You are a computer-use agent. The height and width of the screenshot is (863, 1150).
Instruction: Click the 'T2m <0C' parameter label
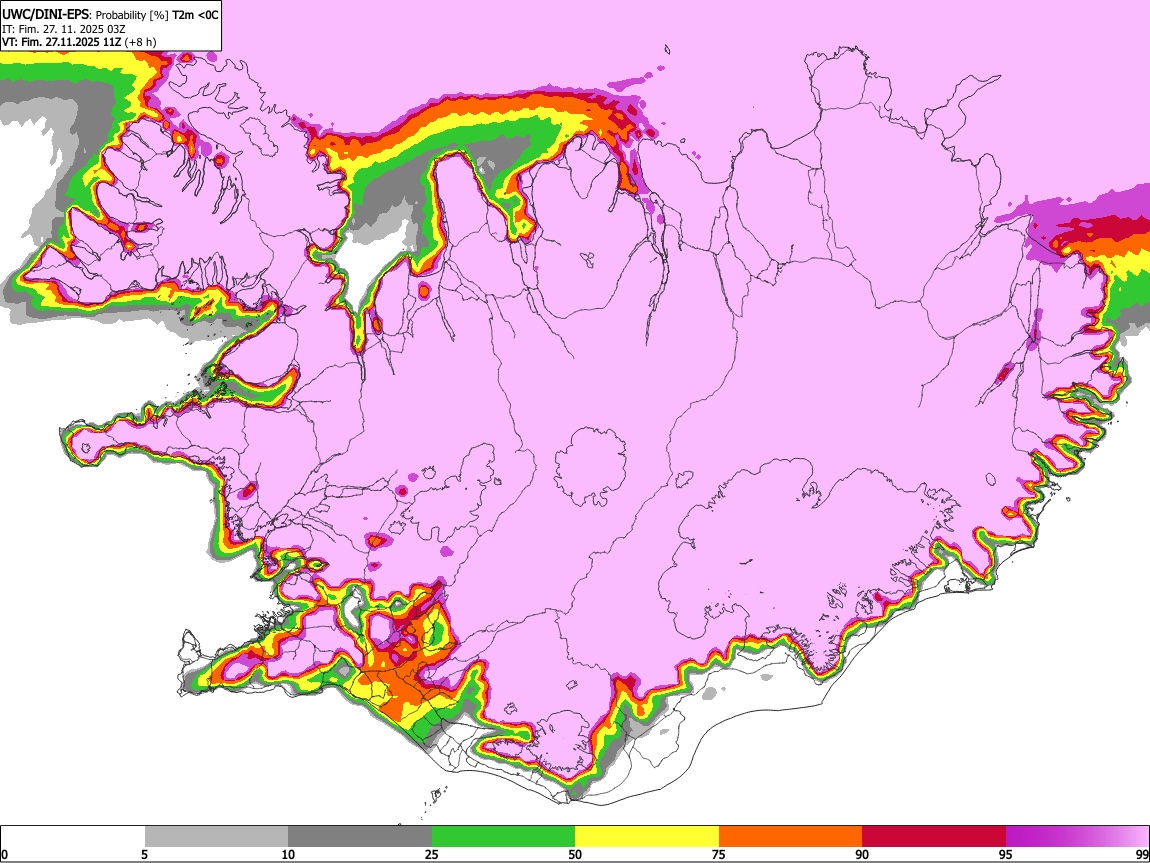(195, 15)
